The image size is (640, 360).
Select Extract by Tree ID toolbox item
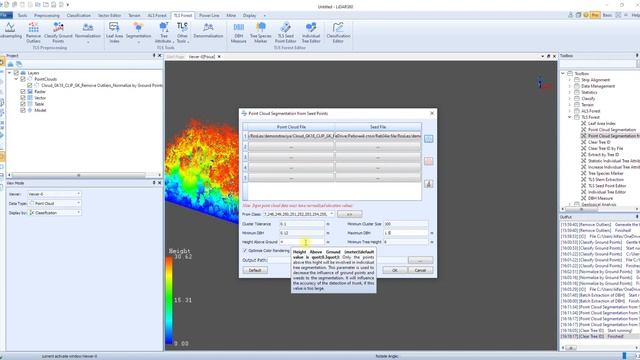(x=603, y=155)
